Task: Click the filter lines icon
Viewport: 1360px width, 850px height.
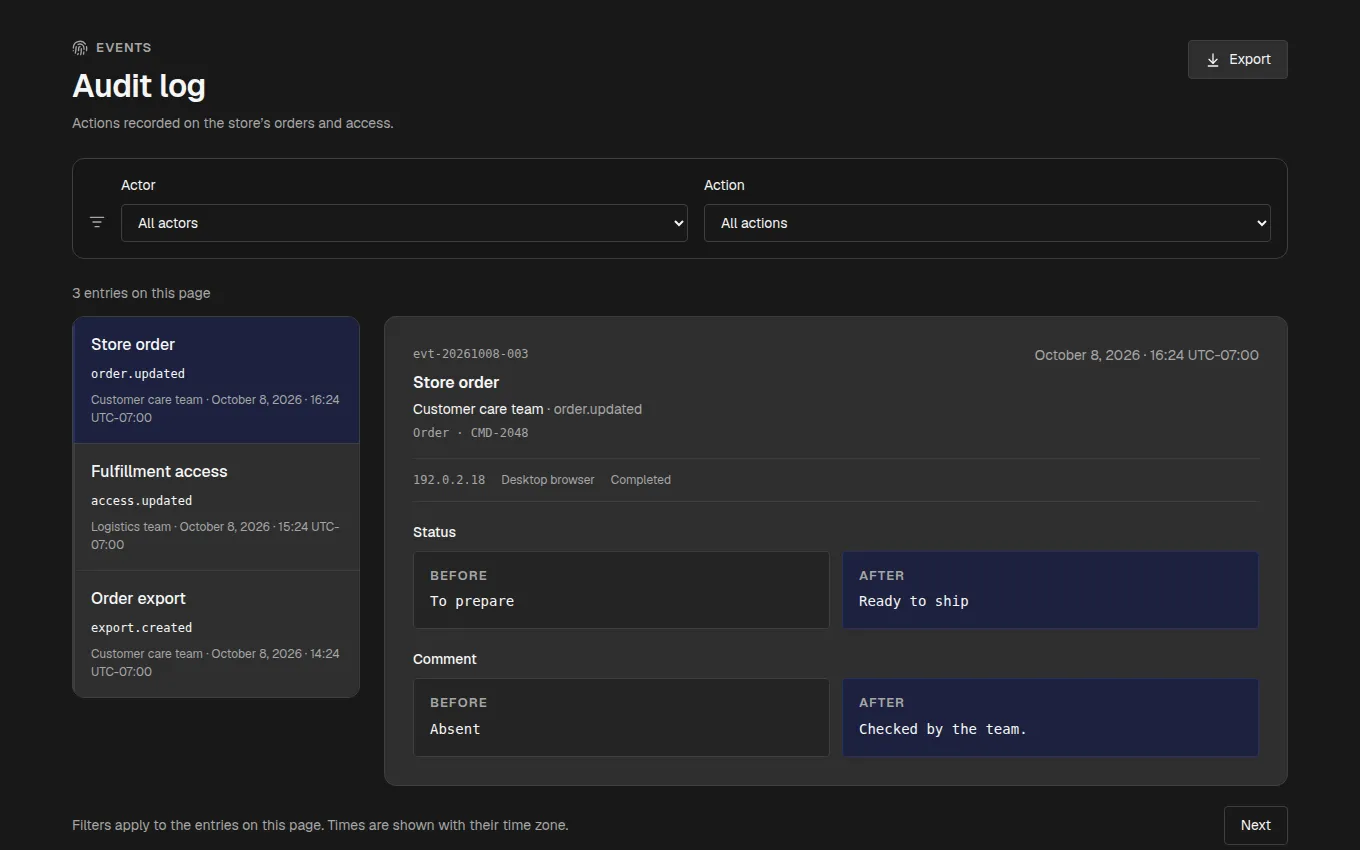Action: pyautogui.click(x=97, y=222)
